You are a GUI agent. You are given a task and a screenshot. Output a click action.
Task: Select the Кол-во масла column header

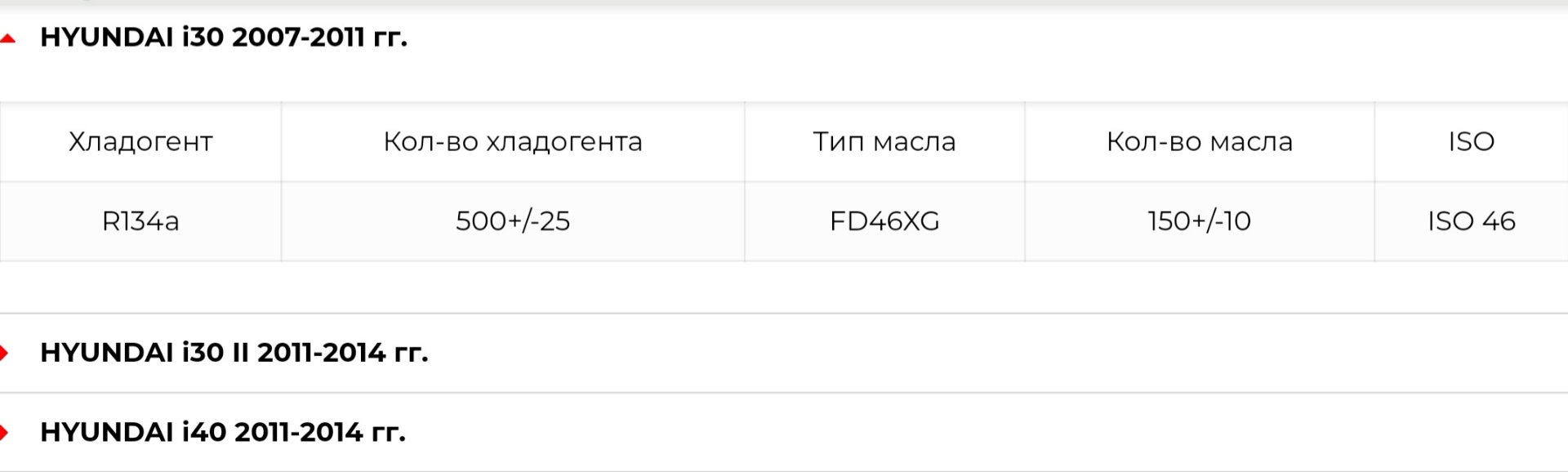(x=1199, y=142)
